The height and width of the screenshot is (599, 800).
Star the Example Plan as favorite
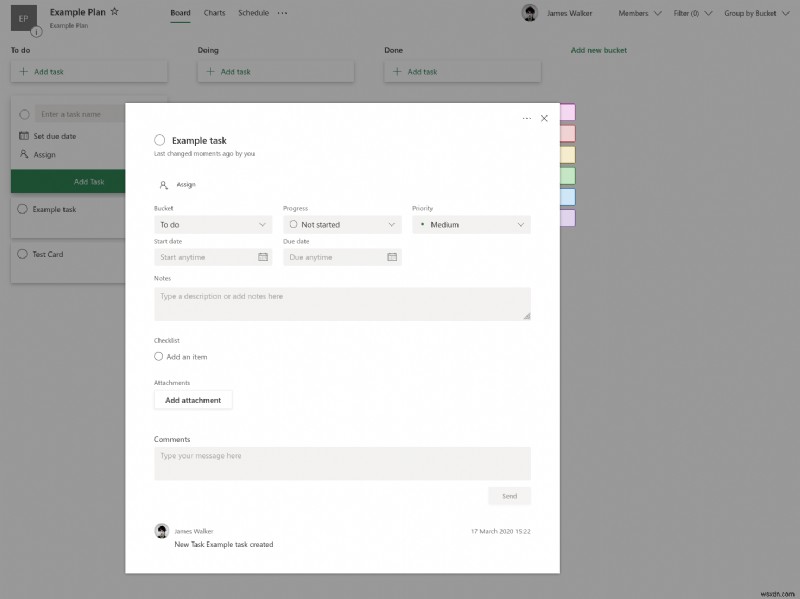(x=114, y=9)
